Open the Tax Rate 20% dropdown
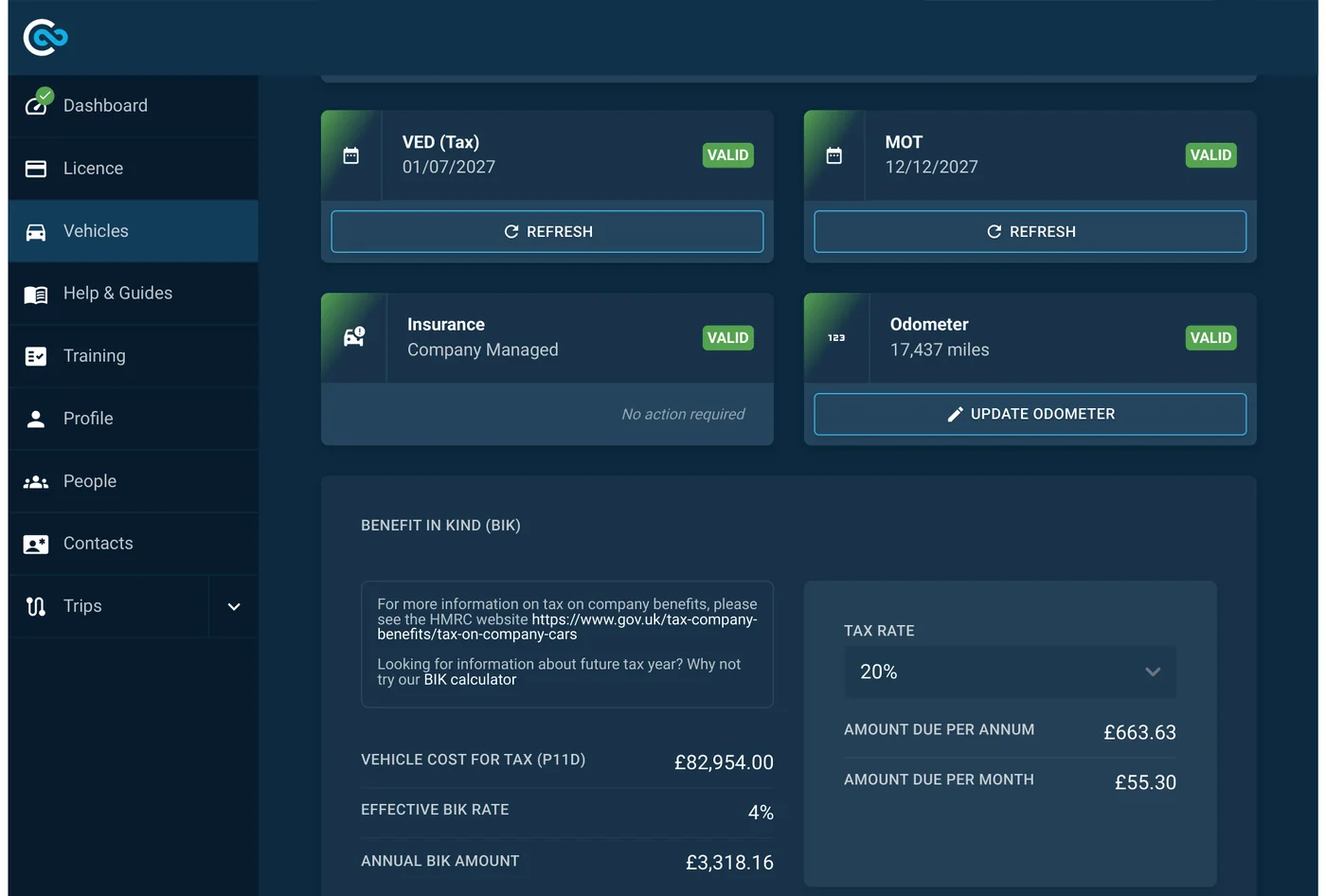Viewport: 1326px width, 896px height. pyautogui.click(x=1010, y=672)
